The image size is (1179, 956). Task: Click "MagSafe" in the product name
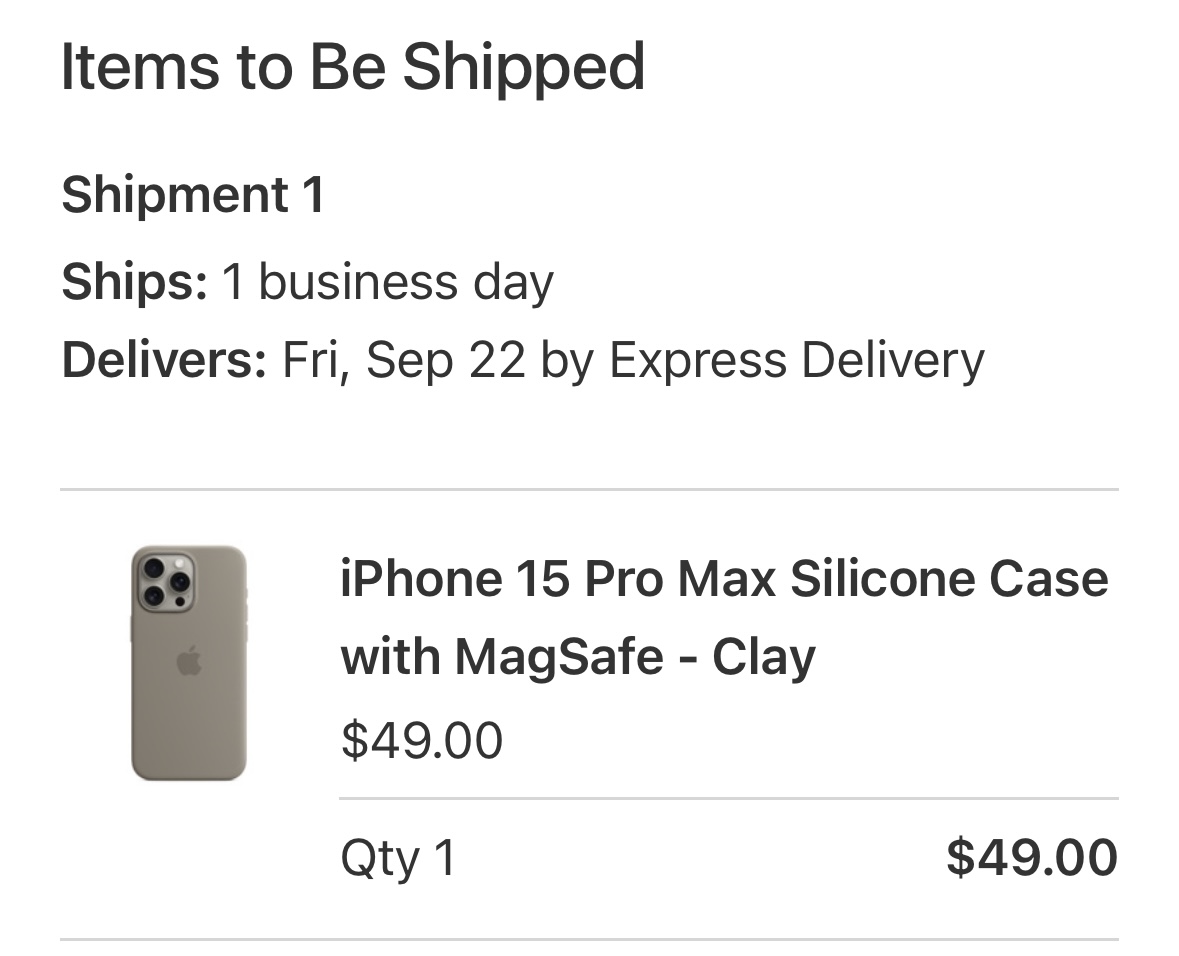[x=560, y=656]
